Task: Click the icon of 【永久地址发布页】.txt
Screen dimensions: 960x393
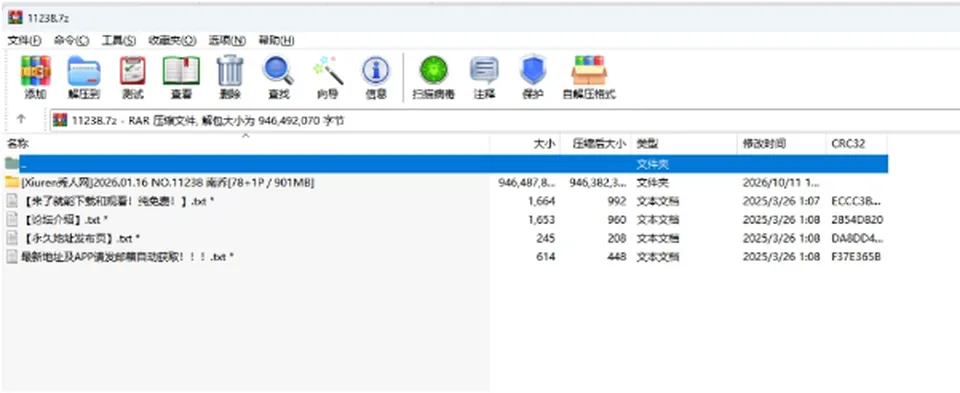Action: (12, 238)
